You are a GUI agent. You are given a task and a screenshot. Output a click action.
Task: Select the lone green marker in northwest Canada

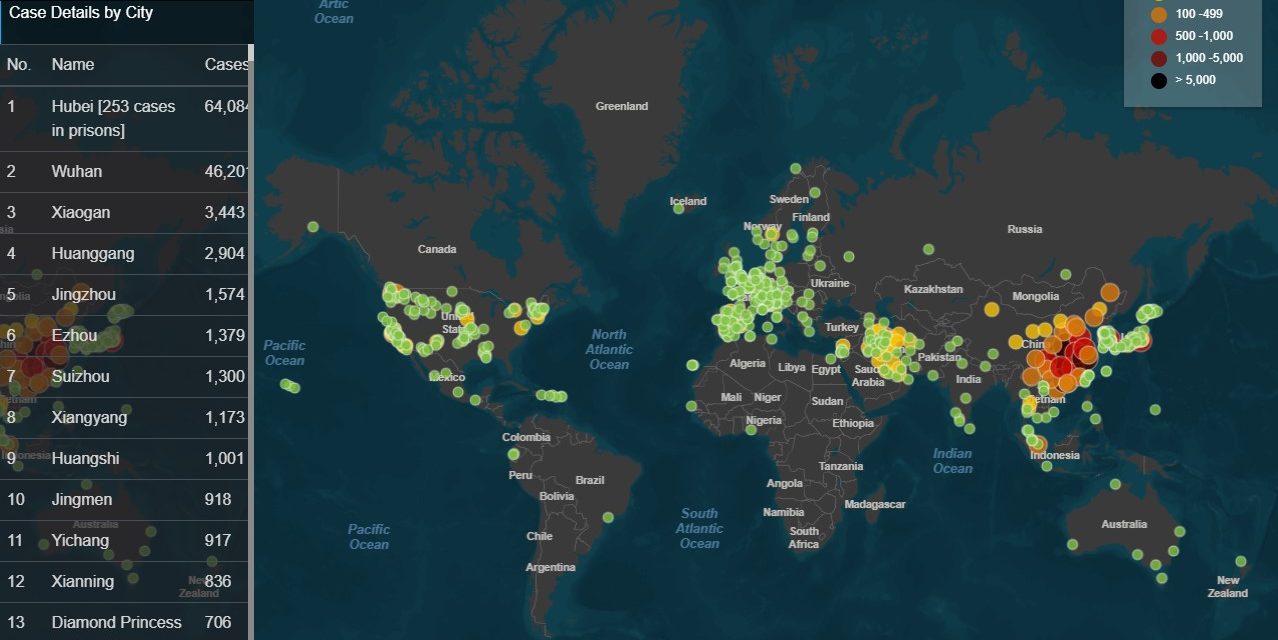[313, 227]
